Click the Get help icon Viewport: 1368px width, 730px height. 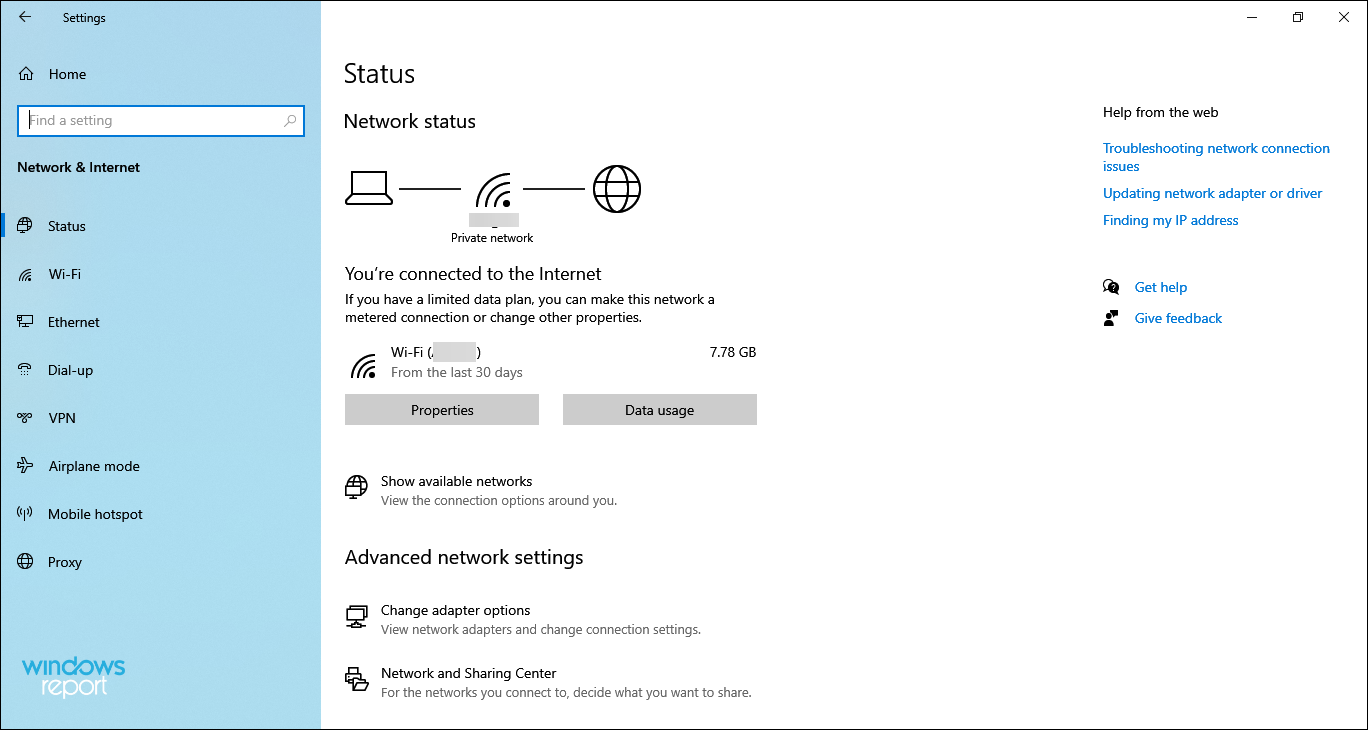(x=1111, y=286)
